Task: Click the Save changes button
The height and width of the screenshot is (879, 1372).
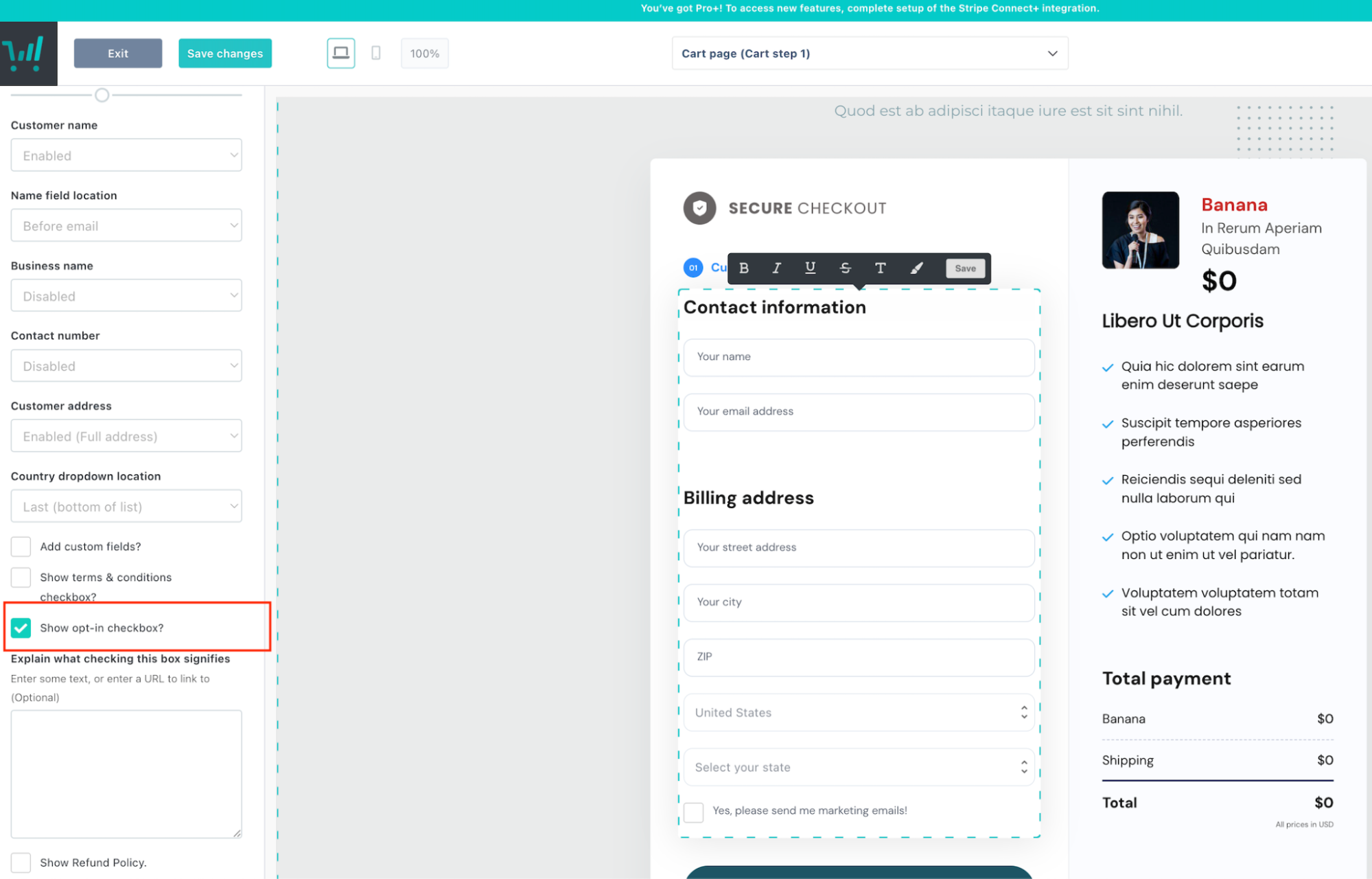Action: tap(224, 54)
